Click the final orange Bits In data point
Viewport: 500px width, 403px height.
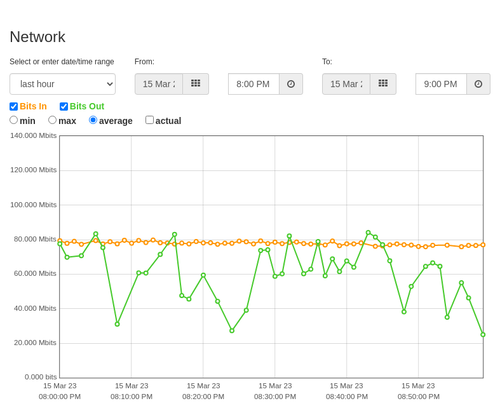coord(483,245)
